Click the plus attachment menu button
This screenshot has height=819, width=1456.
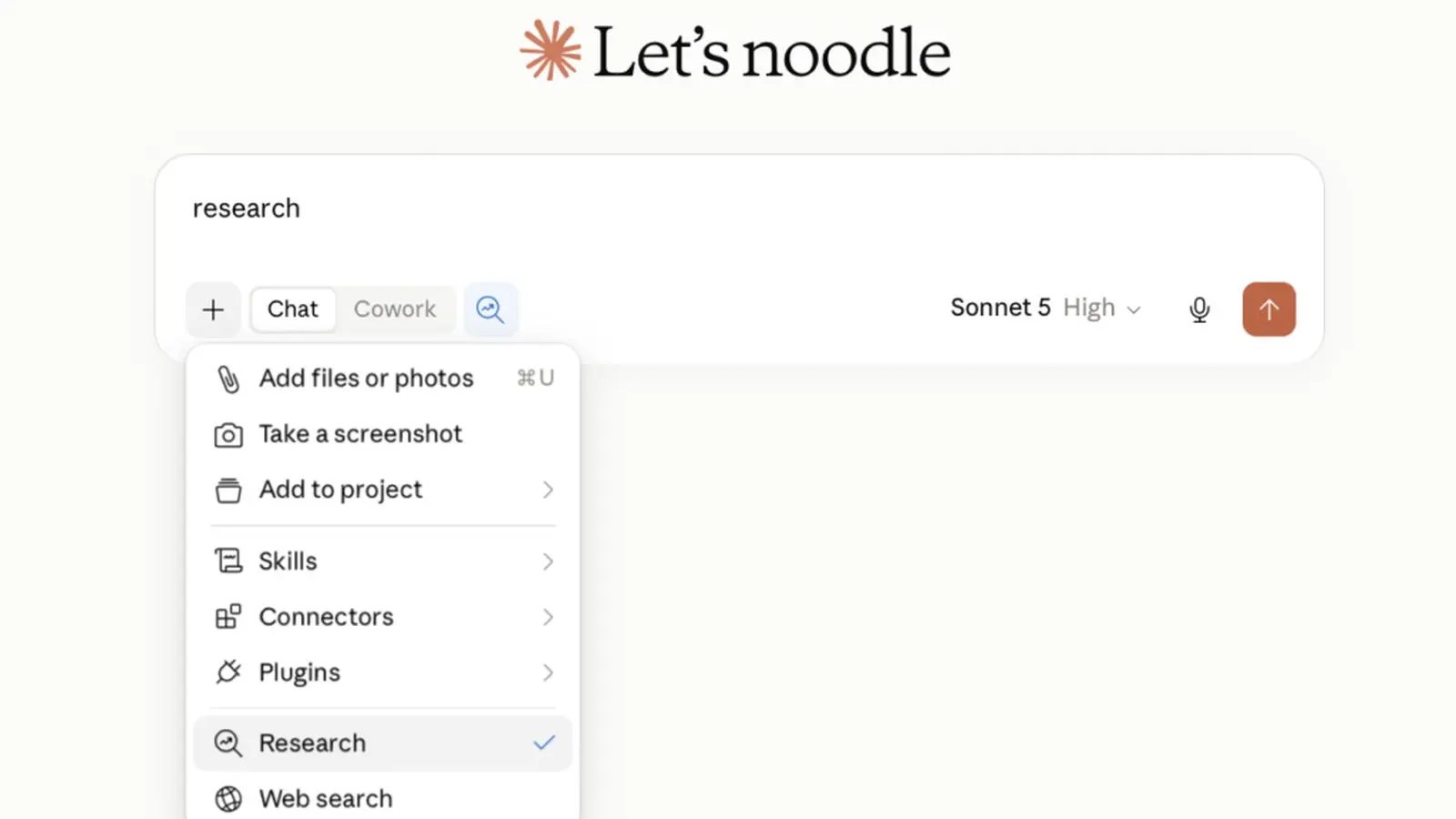pos(213,309)
